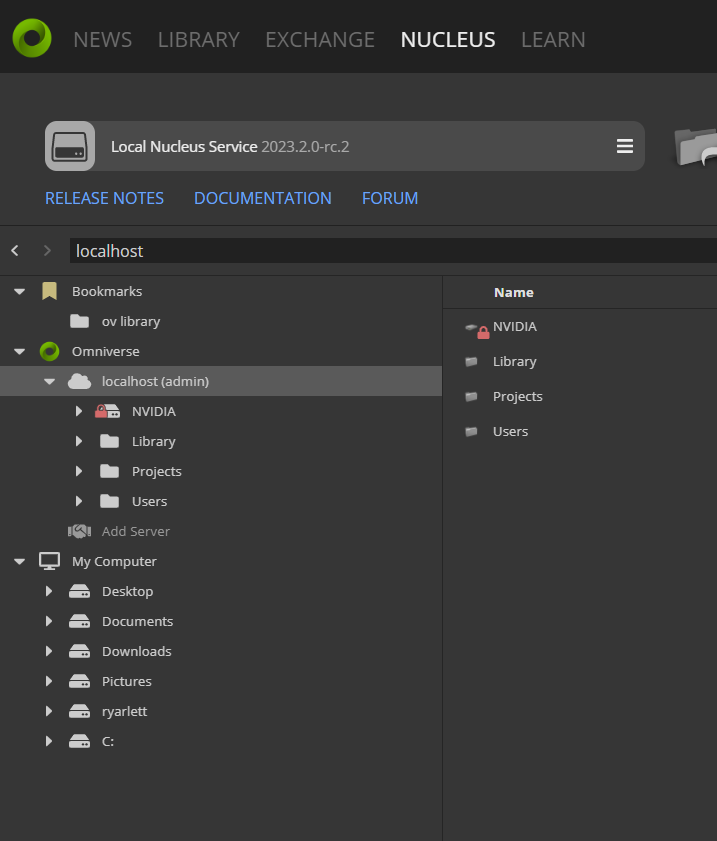
Task: Click the Projects folder icon in tree
Action: point(109,471)
